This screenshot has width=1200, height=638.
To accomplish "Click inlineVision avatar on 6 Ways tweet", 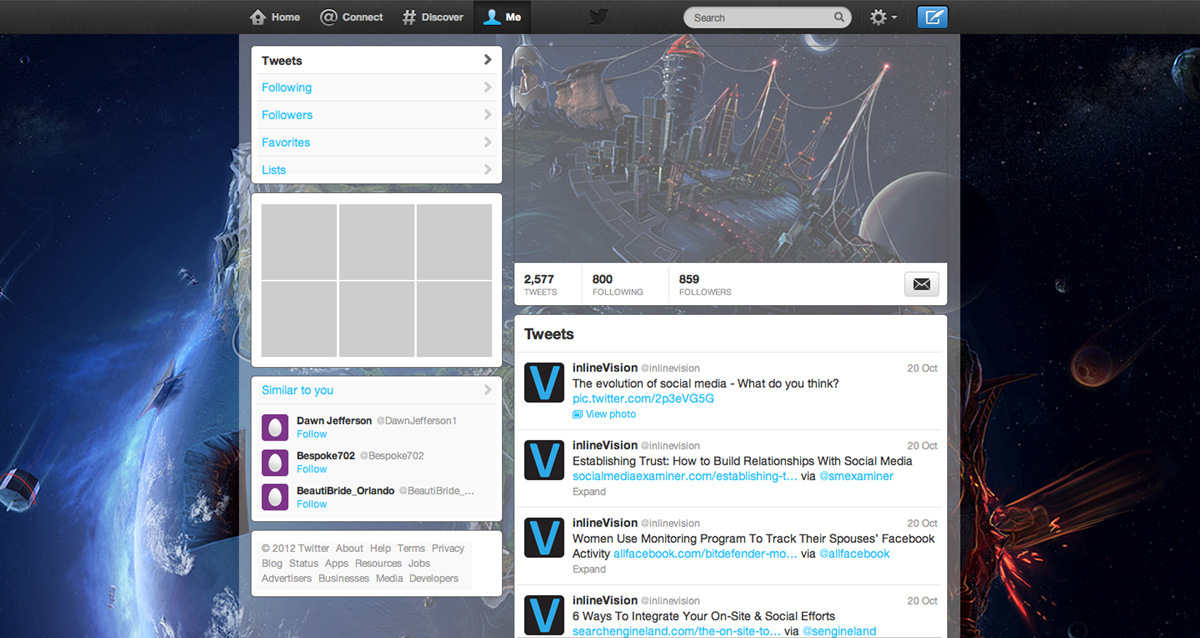I will point(544,614).
